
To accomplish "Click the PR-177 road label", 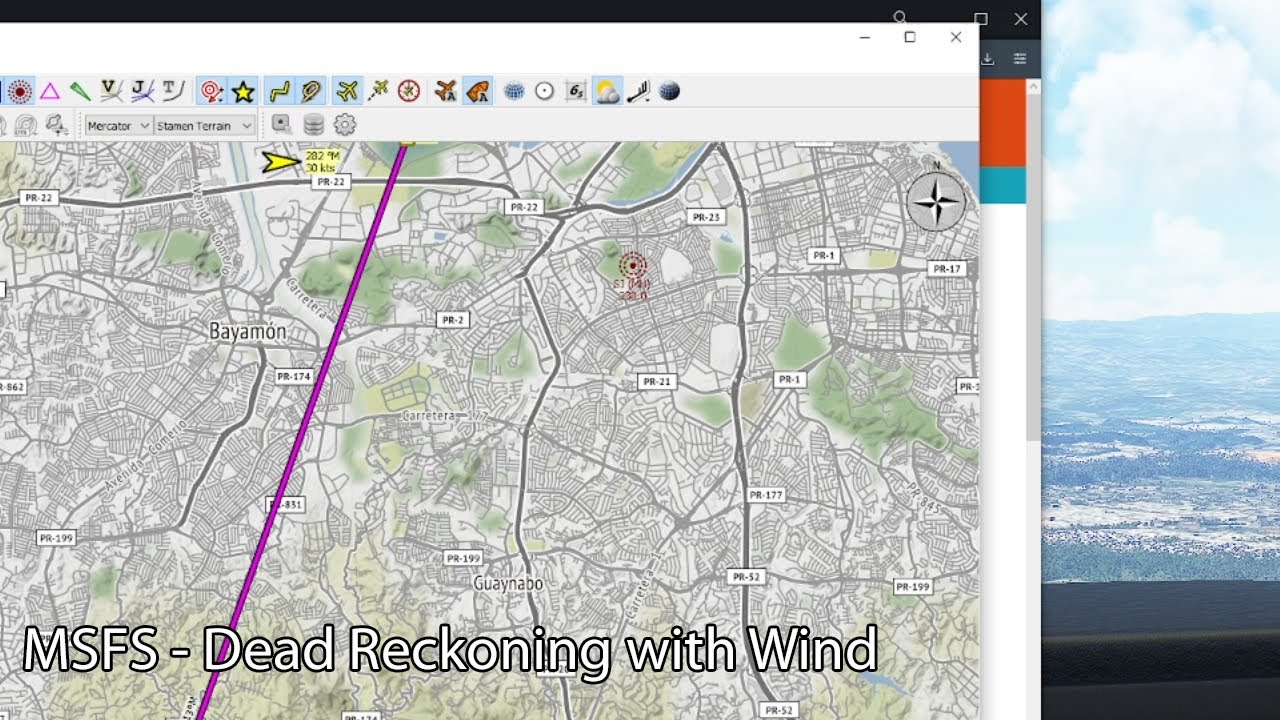I will coord(766,495).
